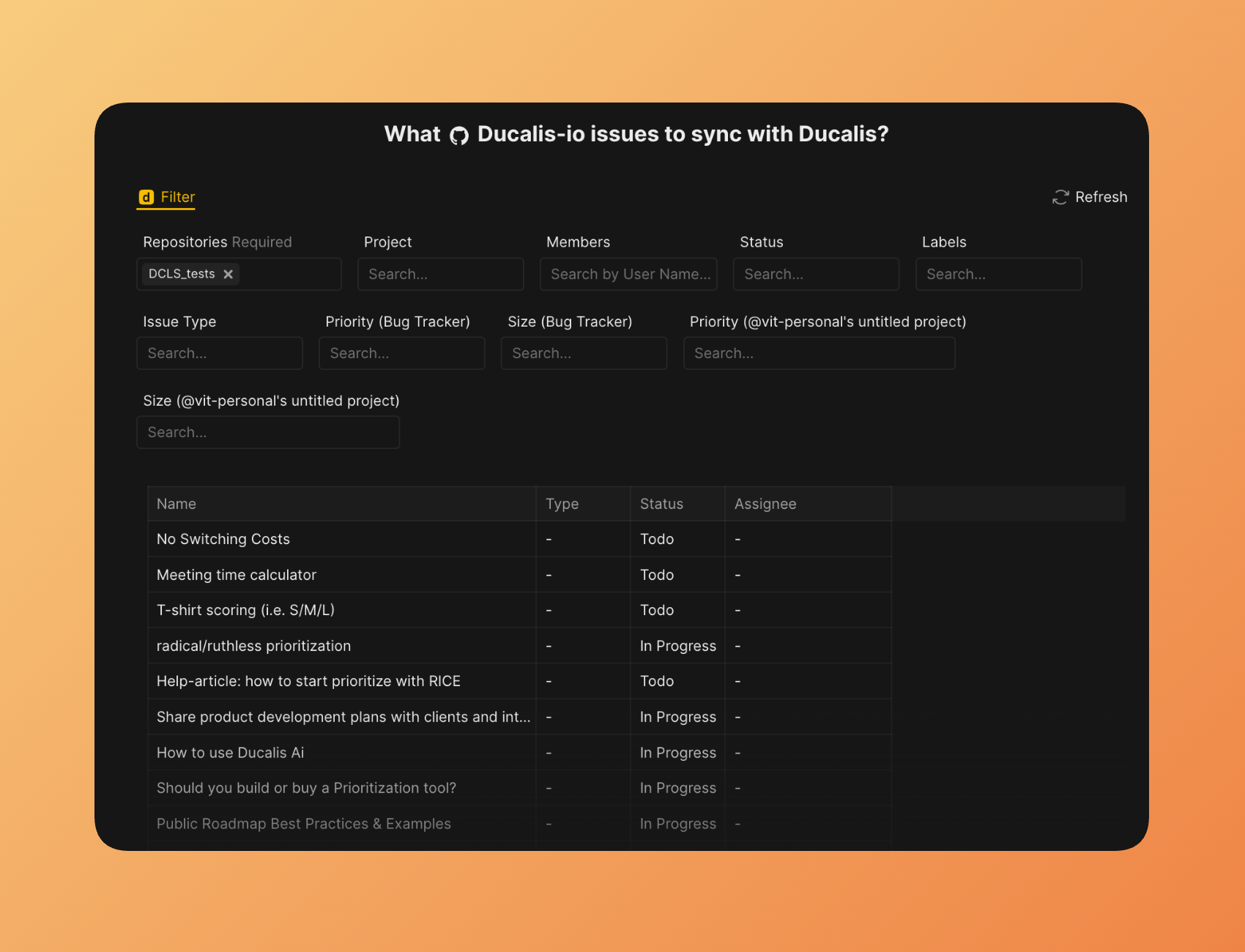This screenshot has width=1245, height=952.
Task: Click the yellow Ducalis filter icon
Action: (x=146, y=197)
